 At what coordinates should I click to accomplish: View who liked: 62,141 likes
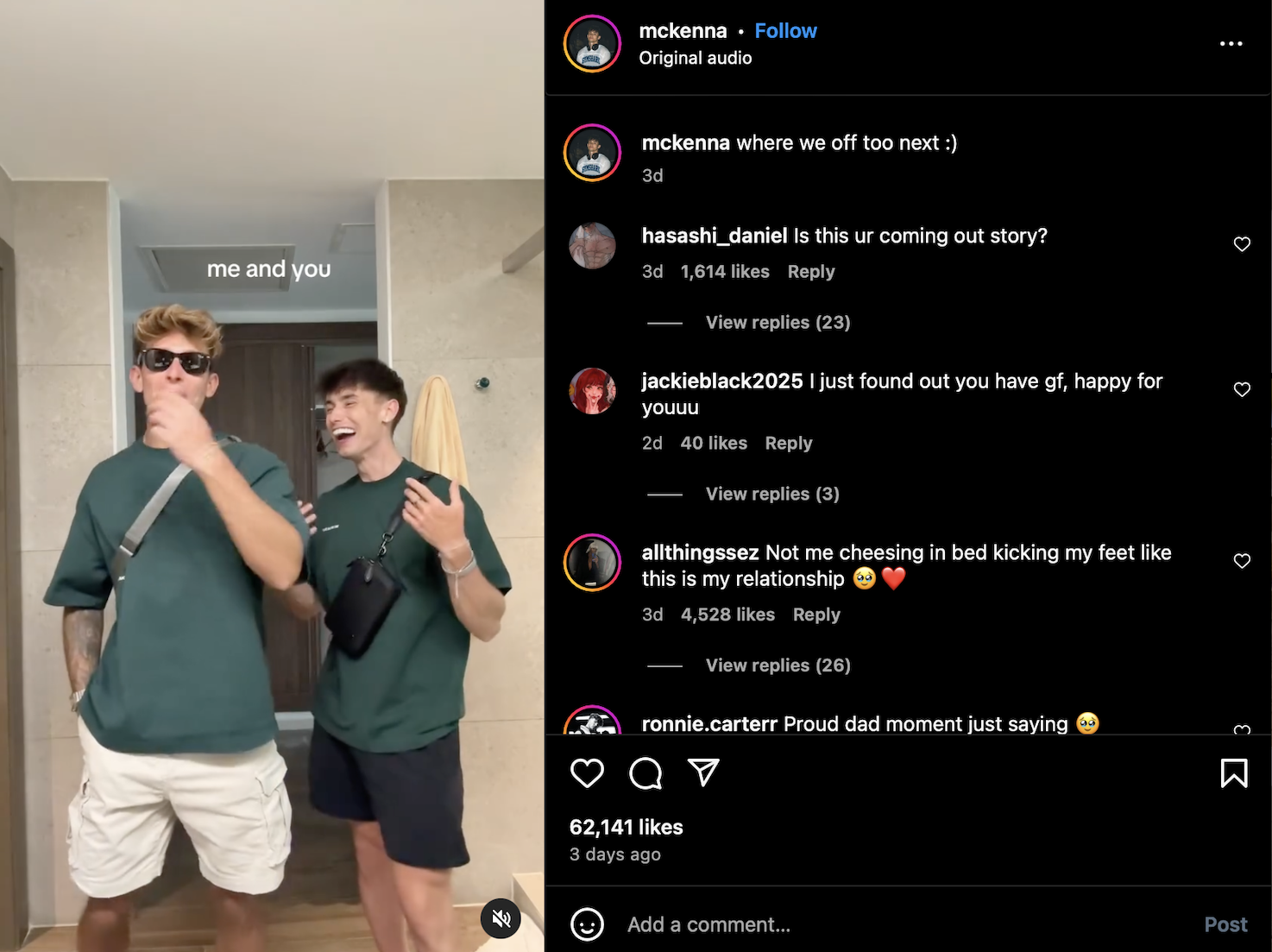pos(626,827)
